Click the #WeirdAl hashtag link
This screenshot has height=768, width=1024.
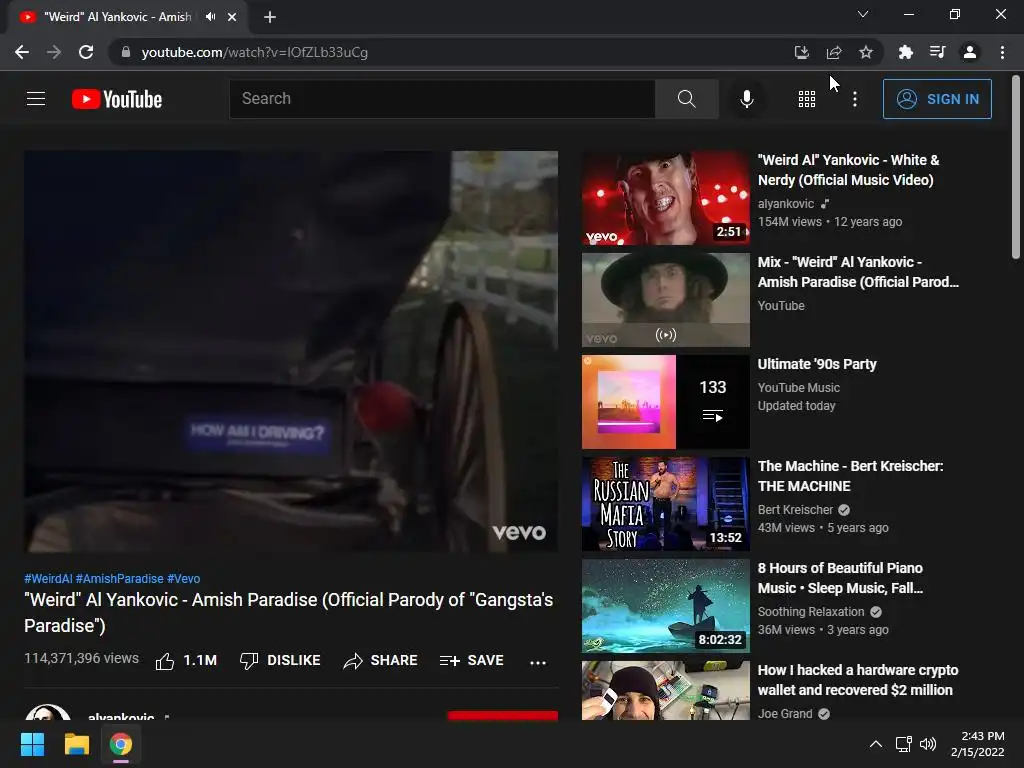pos(48,579)
